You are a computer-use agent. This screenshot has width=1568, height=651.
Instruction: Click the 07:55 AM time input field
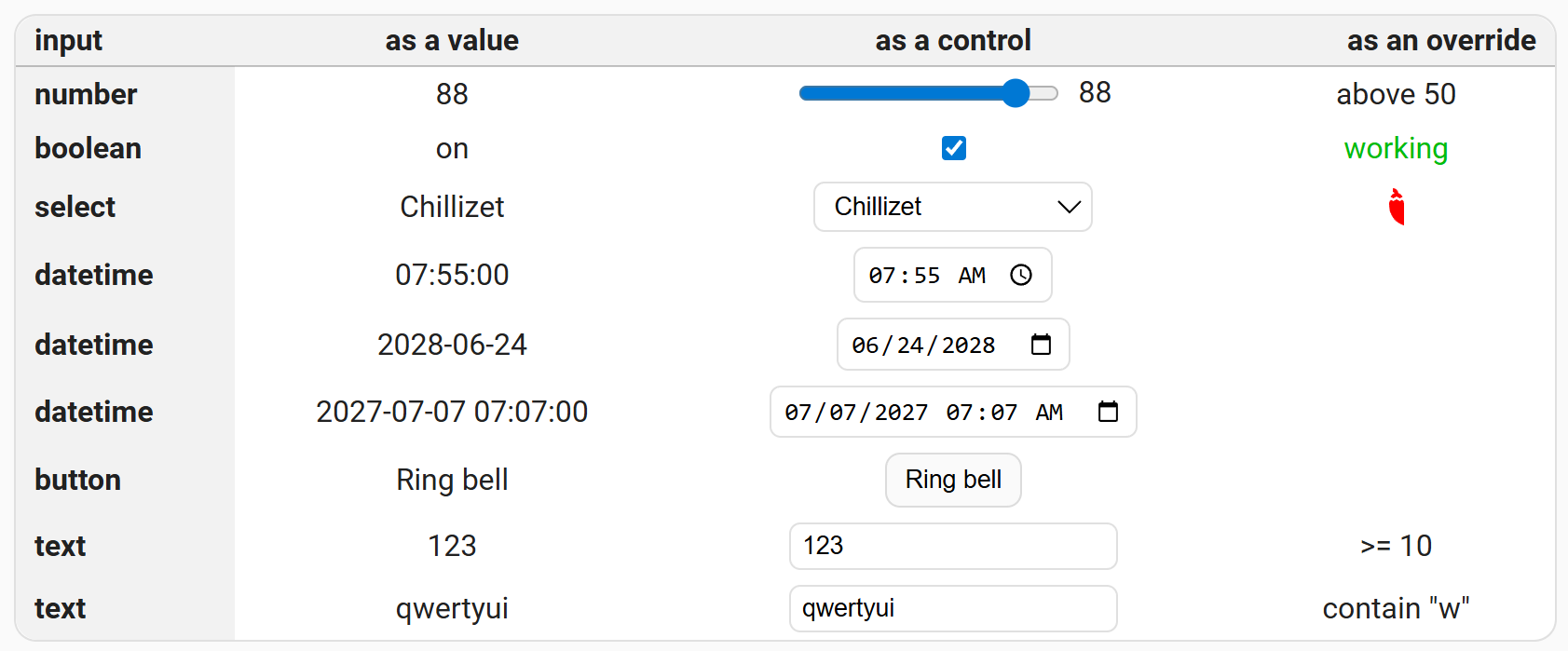(922, 275)
